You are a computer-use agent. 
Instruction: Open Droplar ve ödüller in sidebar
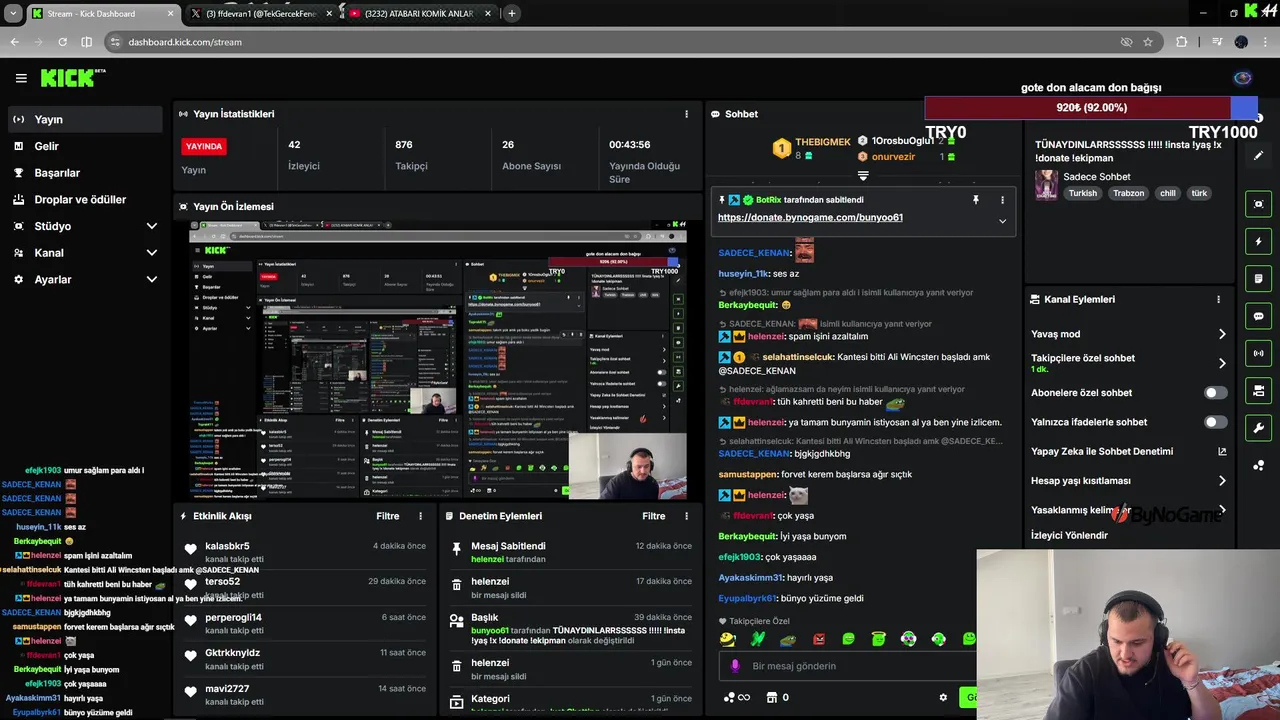point(84,199)
